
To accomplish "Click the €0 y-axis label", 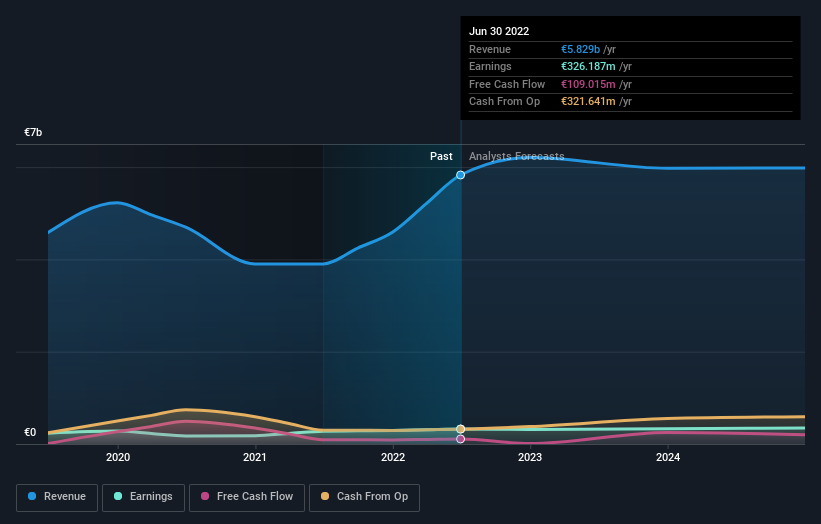I will (x=30, y=432).
